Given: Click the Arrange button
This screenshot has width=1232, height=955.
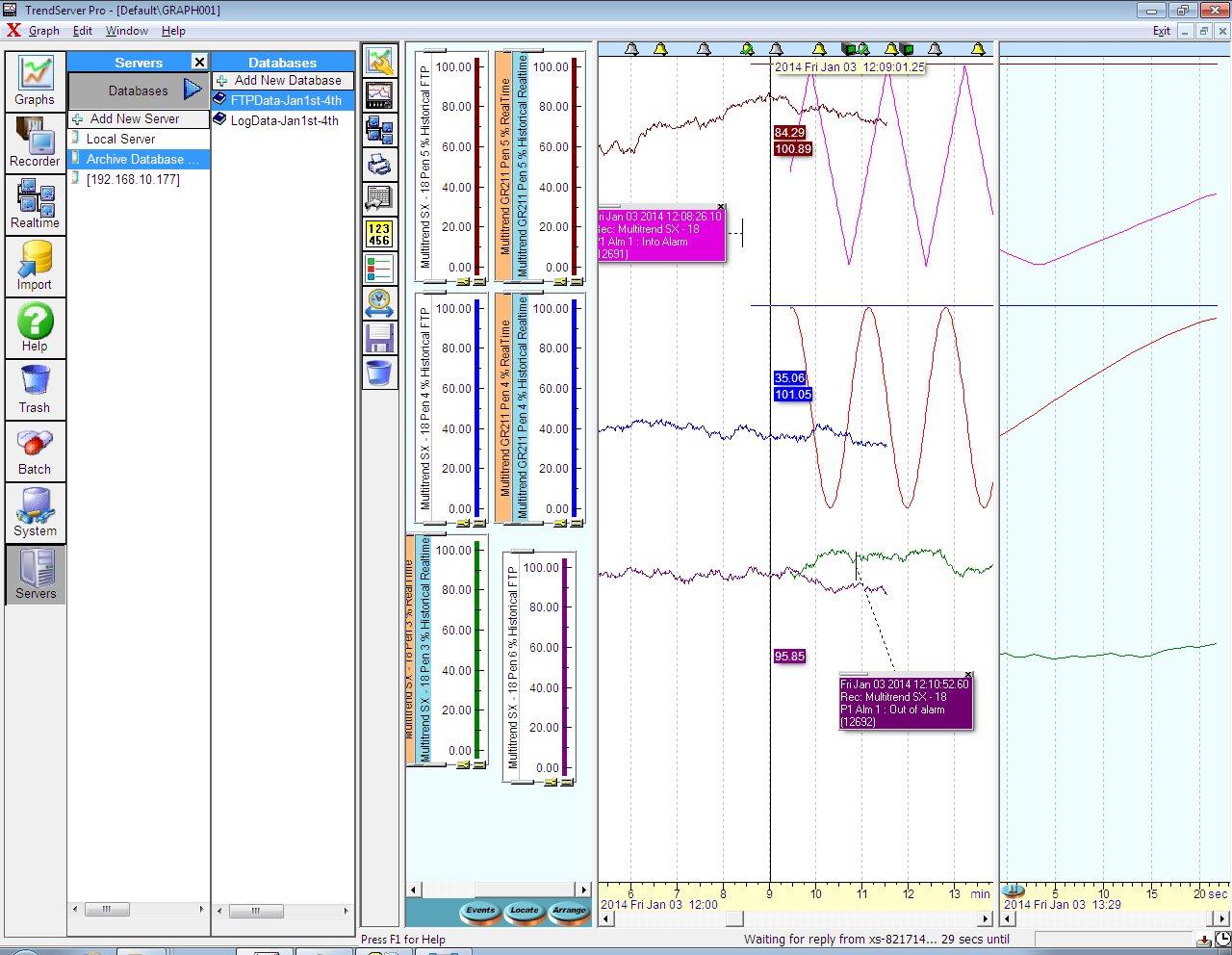Looking at the screenshot, I should coord(569,911).
